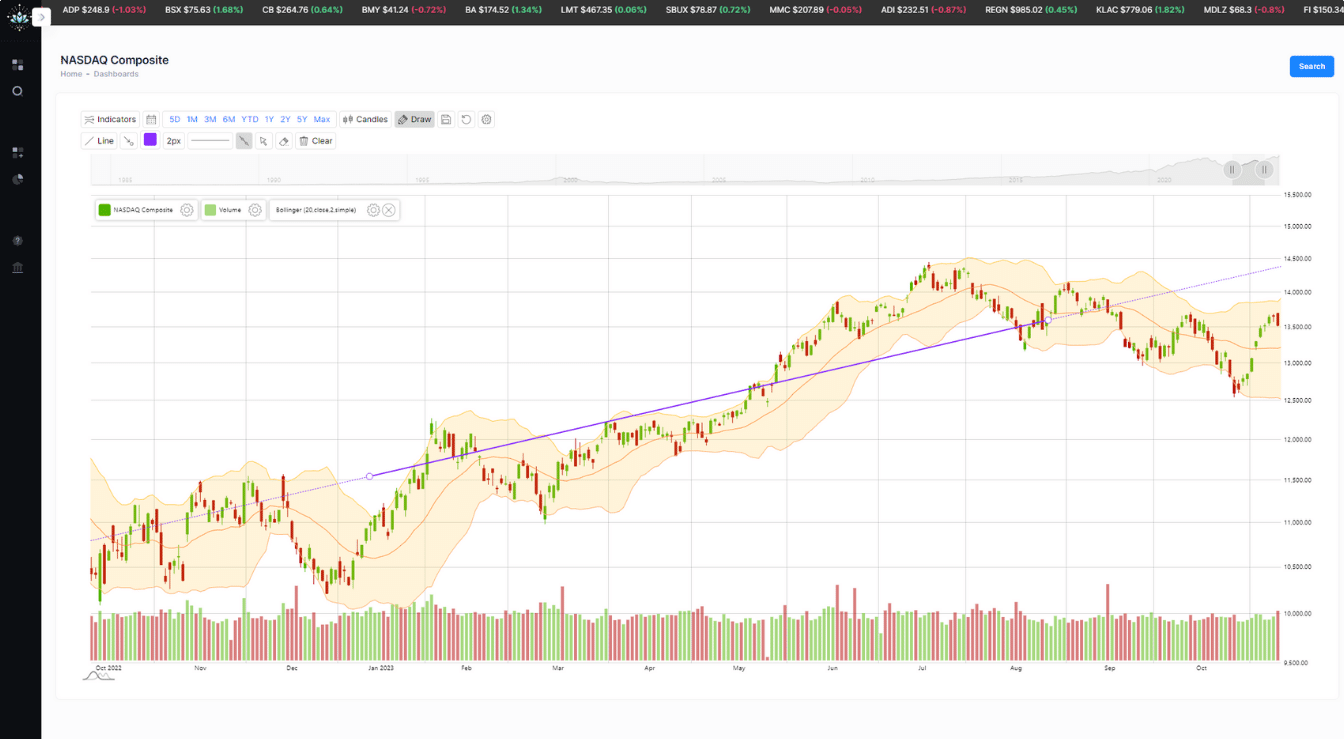Viewport: 1344px width, 739px height.
Task: Click the light green Volume series swatch
Action: pyautogui.click(x=210, y=210)
